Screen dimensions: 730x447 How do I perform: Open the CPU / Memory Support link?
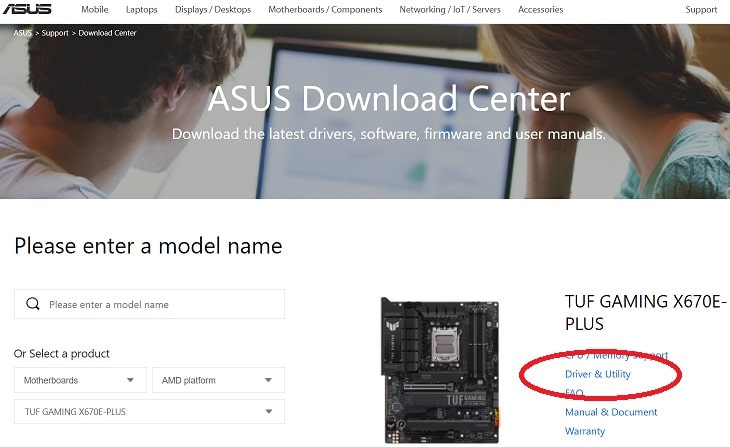coord(616,355)
